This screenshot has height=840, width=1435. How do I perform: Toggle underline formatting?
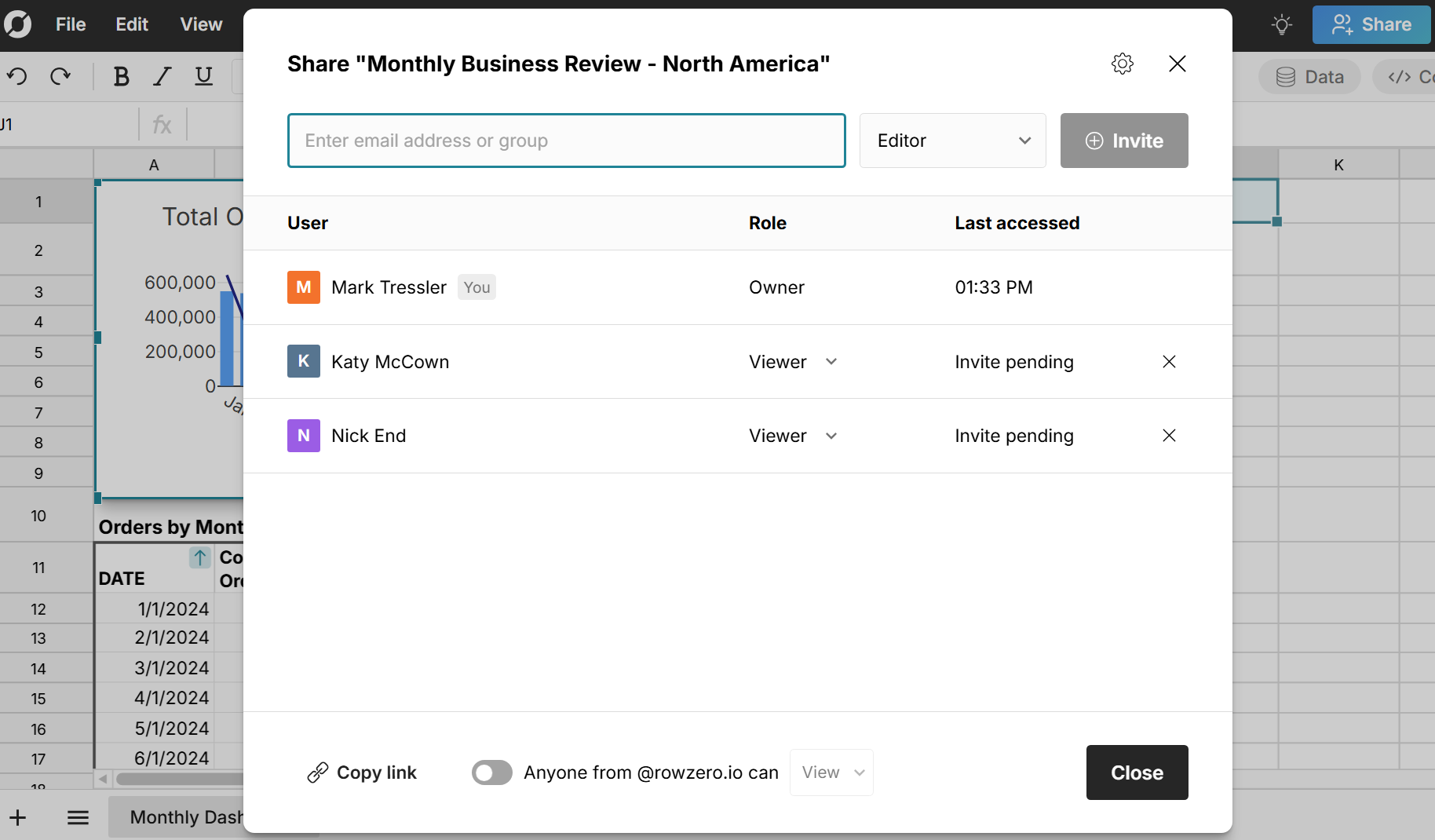[x=203, y=76]
